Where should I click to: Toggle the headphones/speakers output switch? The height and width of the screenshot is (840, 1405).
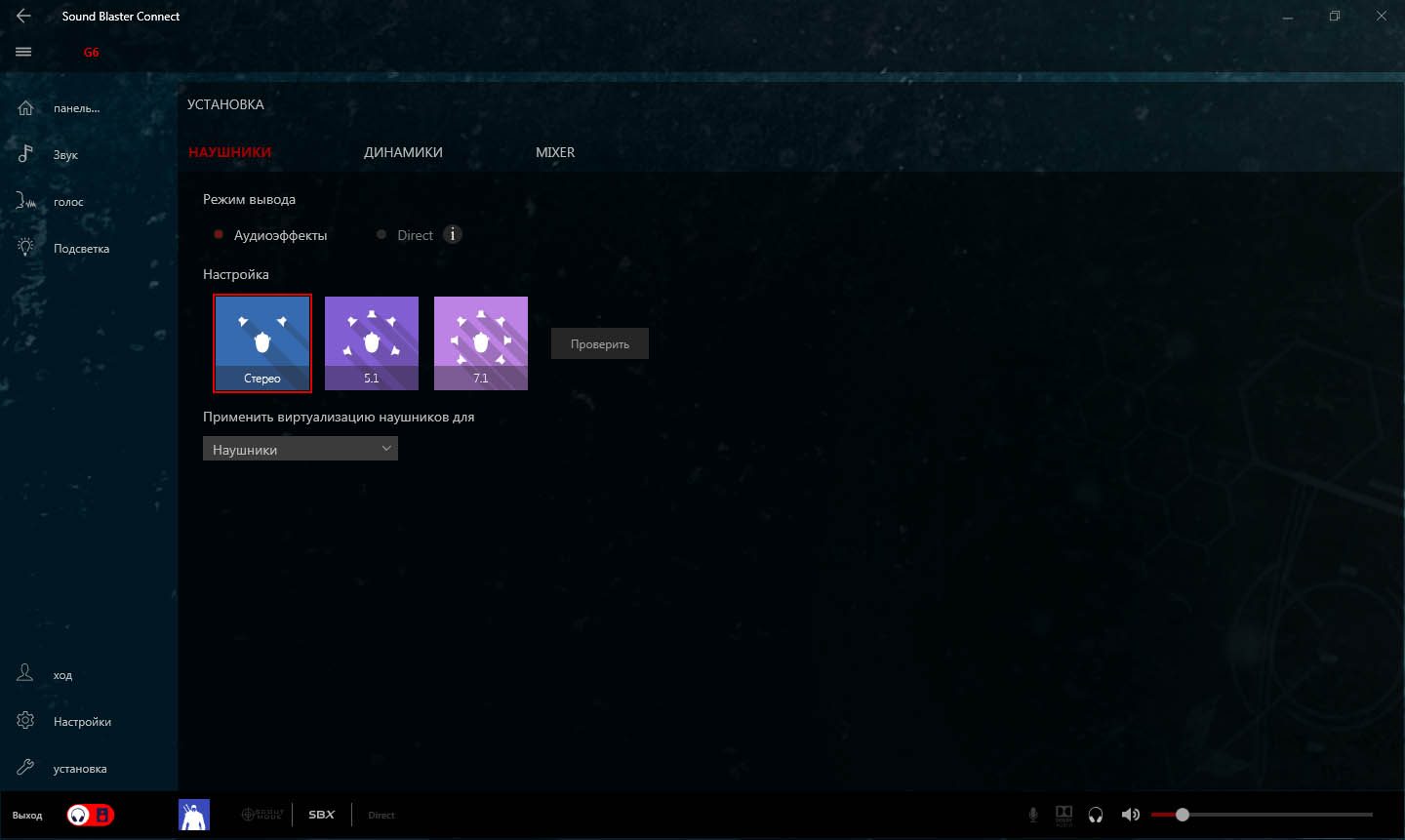[x=90, y=815]
